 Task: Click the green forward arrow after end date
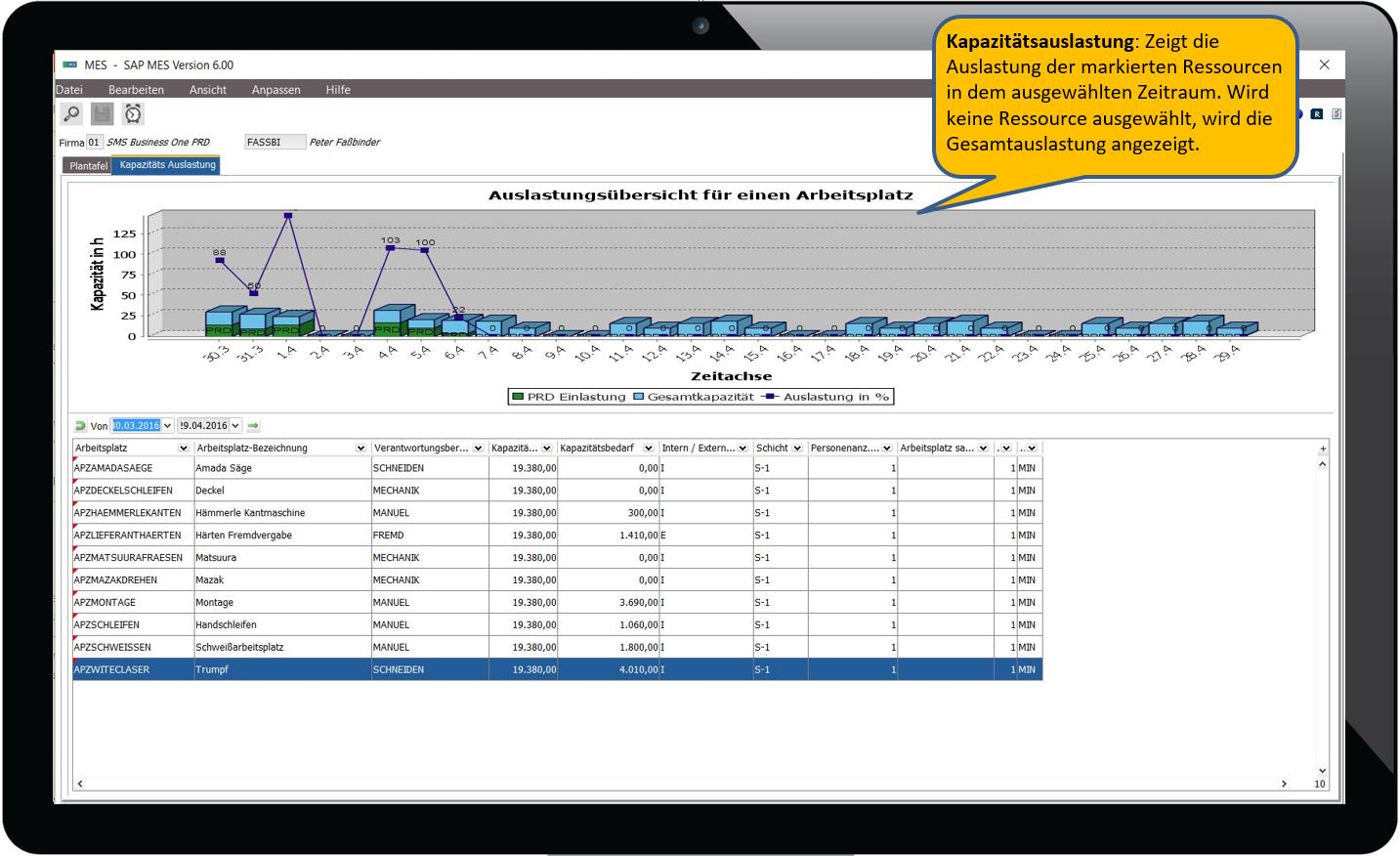pyautogui.click(x=253, y=426)
